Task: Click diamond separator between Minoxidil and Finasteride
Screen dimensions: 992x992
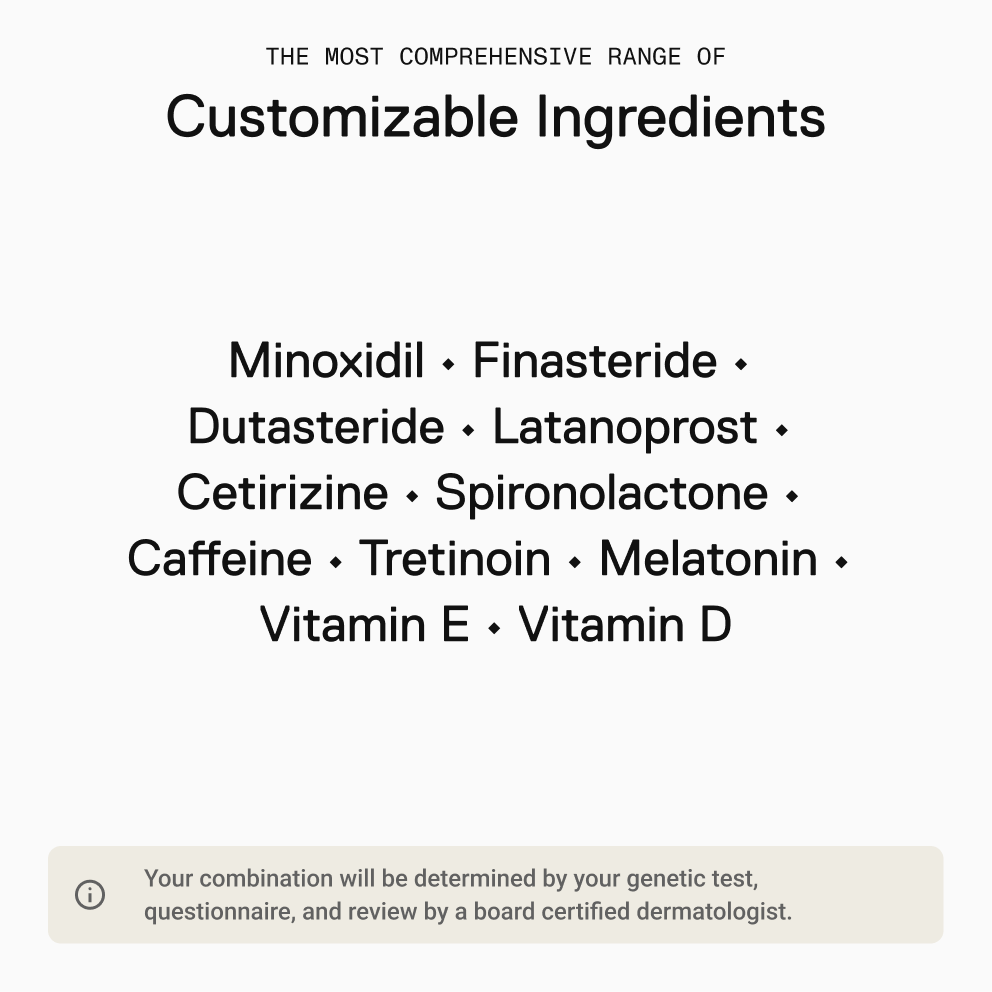Action: click(449, 364)
